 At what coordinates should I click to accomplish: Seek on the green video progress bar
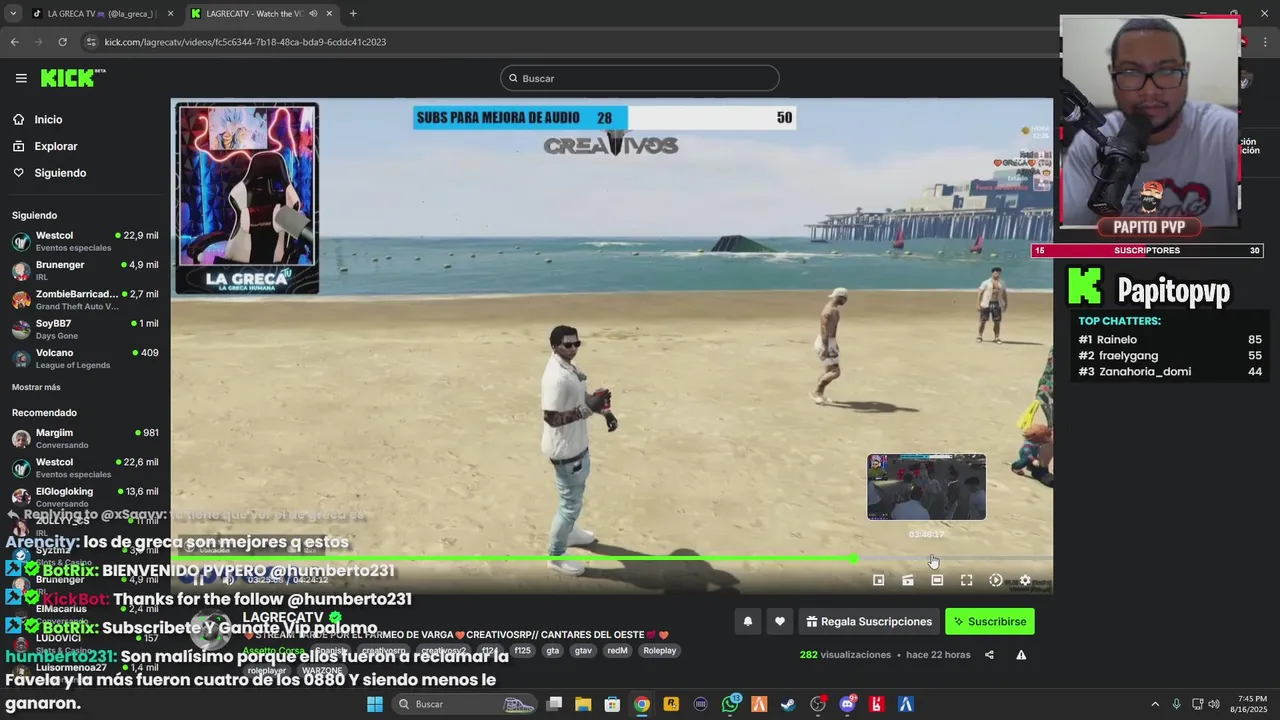pos(612,558)
